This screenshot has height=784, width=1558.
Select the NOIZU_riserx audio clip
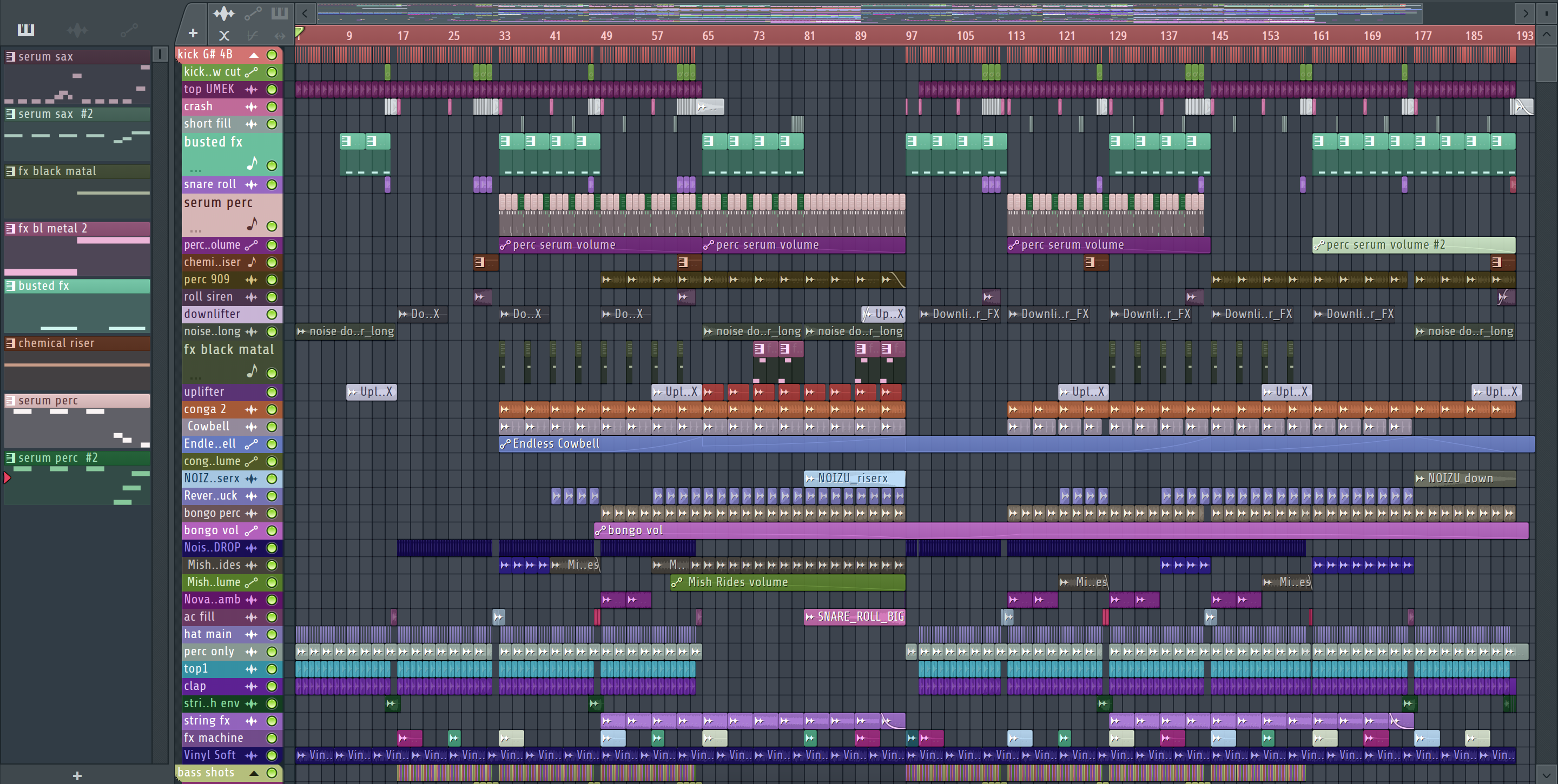click(x=854, y=478)
